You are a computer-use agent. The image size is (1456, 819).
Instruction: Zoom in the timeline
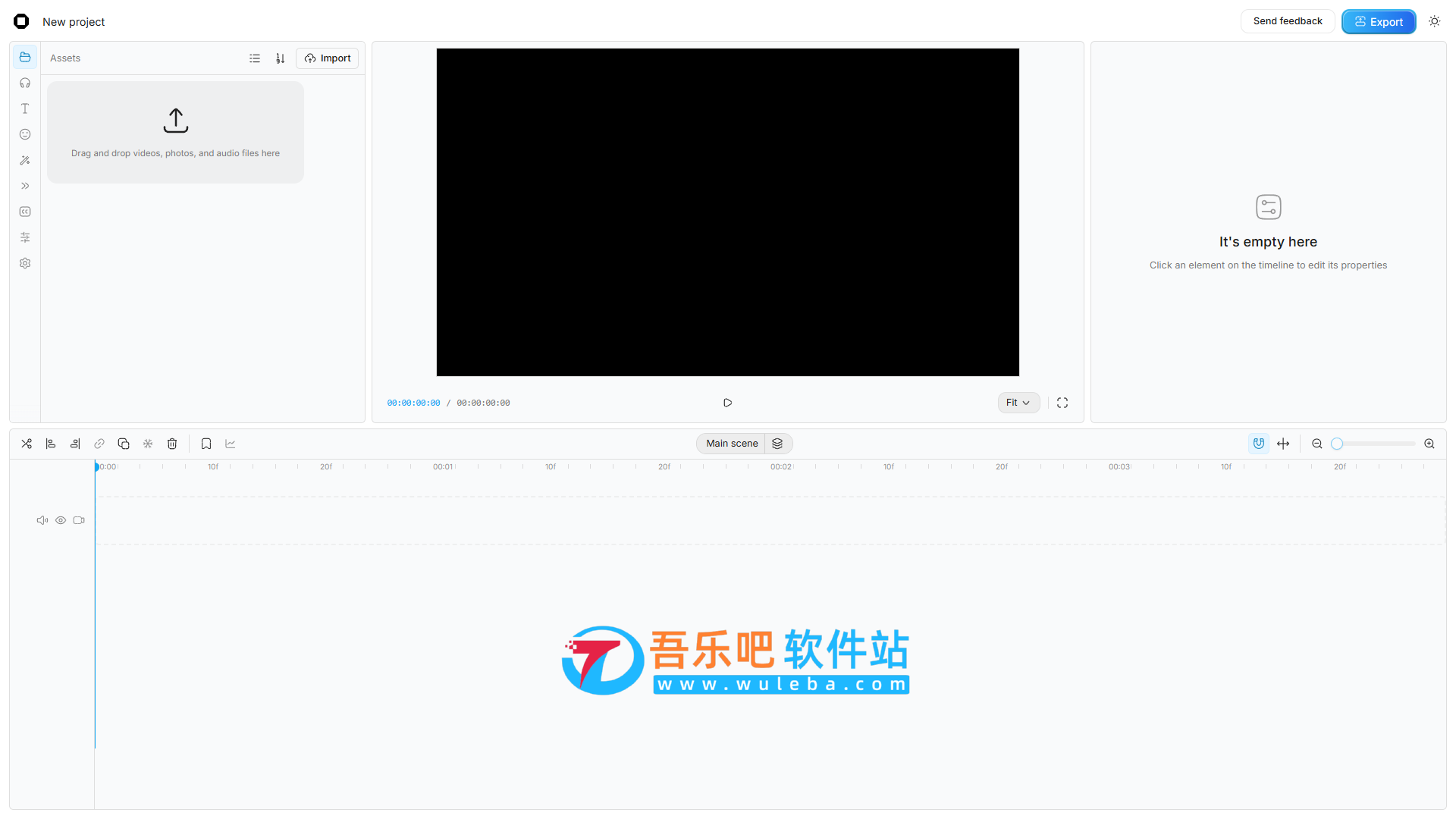click(x=1429, y=444)
